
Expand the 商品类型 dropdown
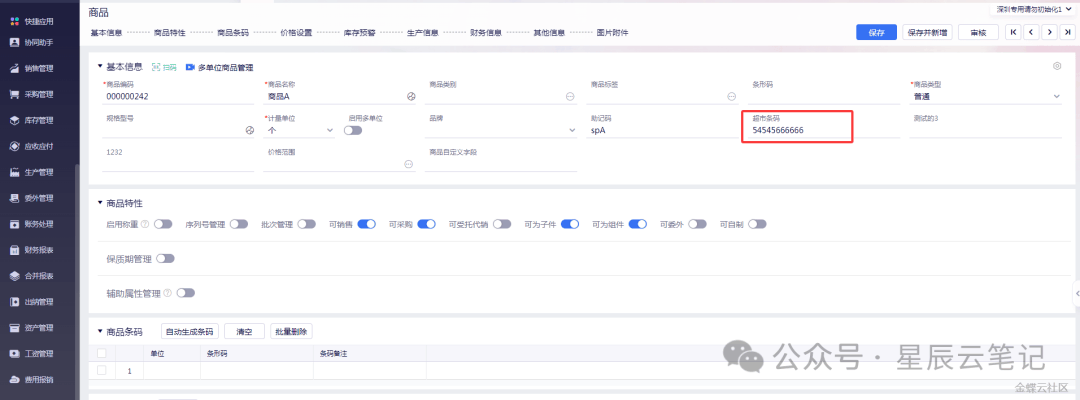pos(1056,97)
